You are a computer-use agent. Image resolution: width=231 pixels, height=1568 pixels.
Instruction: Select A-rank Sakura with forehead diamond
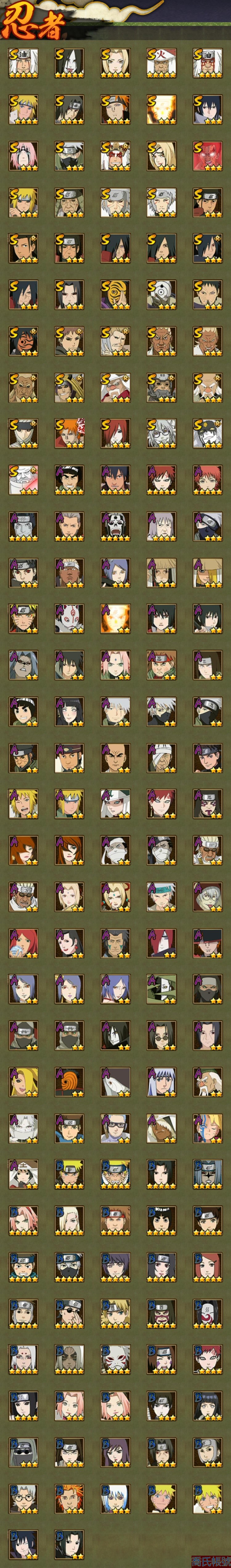pyautogui.click(x=115, y=665)
